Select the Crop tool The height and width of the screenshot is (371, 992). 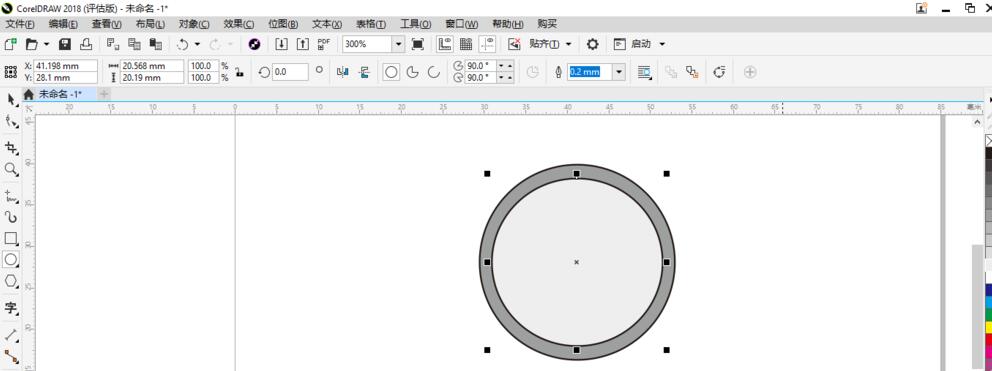(11, 148)
